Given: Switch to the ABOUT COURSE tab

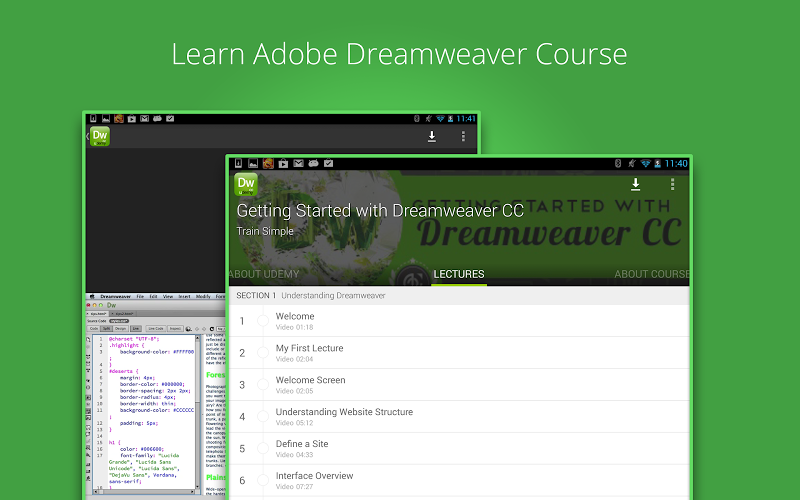Looking at the screenshot, I should (652, 274).
